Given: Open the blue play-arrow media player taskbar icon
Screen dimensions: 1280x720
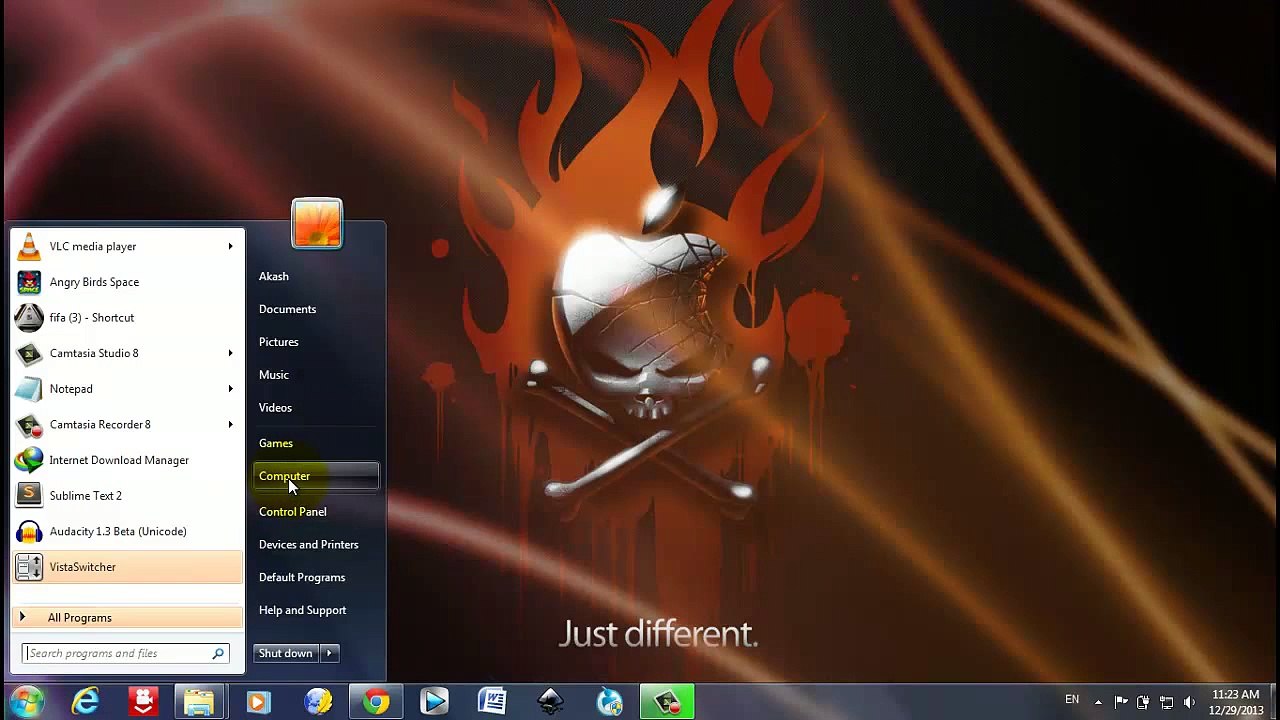Looking at the screenshot, I should click(434, 702).
